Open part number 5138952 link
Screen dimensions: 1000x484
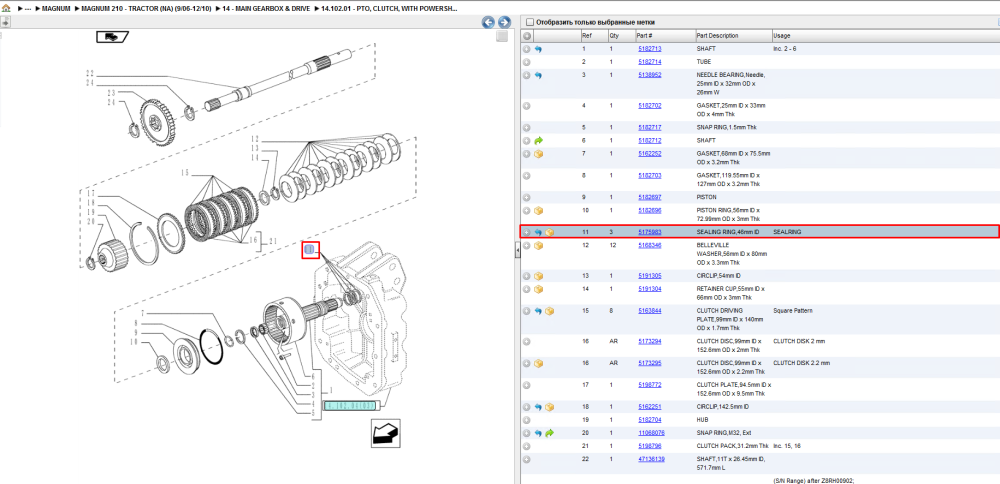(x=650, y=75)
